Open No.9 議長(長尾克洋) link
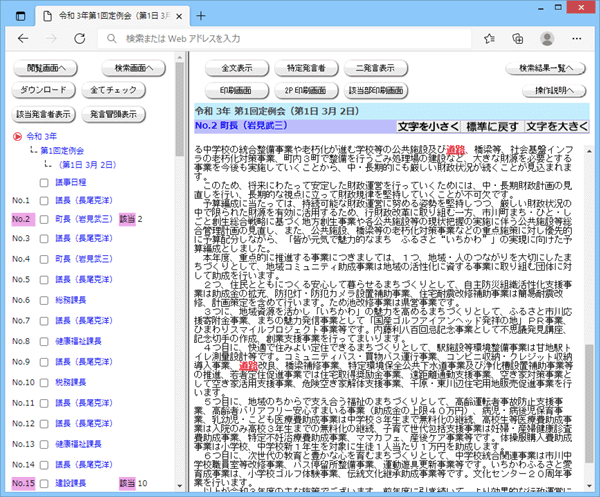This screenshot has width=600, height=497. [84, 362]
